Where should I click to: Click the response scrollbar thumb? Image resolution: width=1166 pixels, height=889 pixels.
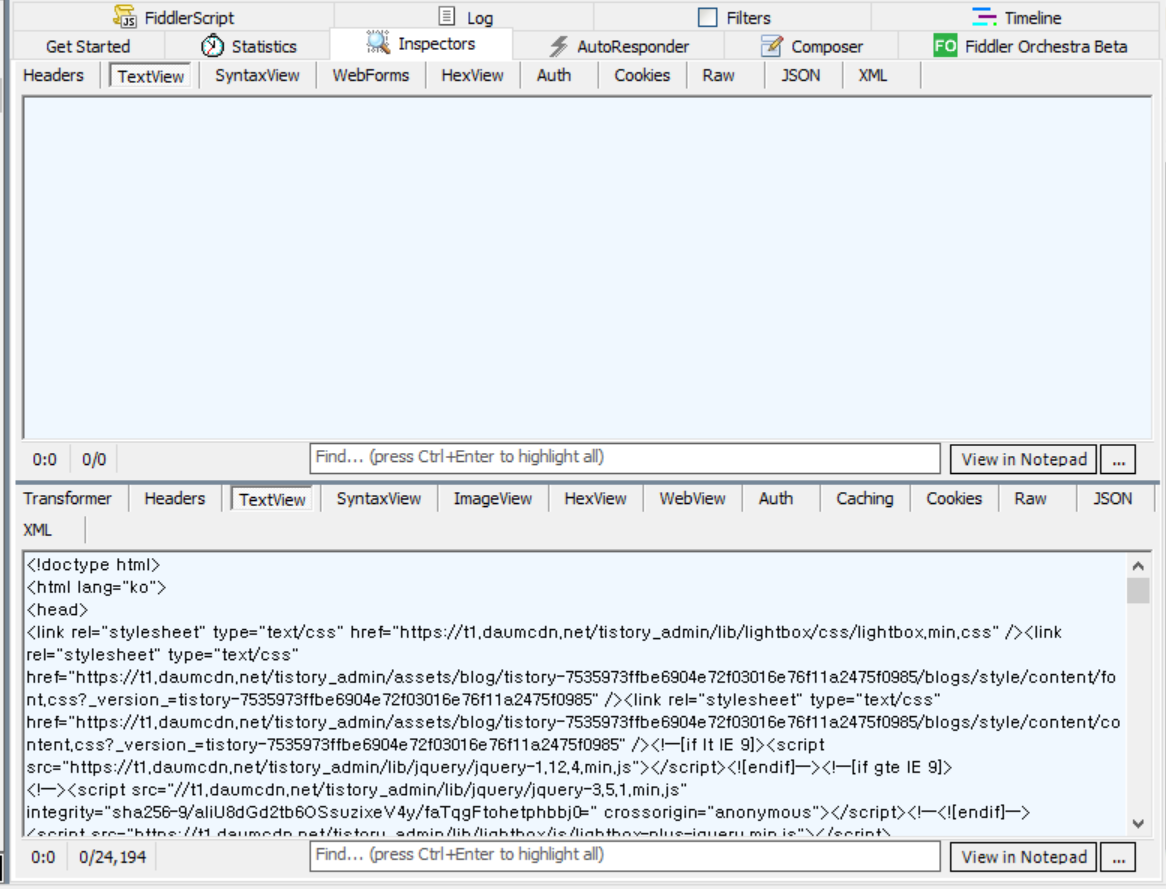click(1138, 591)
